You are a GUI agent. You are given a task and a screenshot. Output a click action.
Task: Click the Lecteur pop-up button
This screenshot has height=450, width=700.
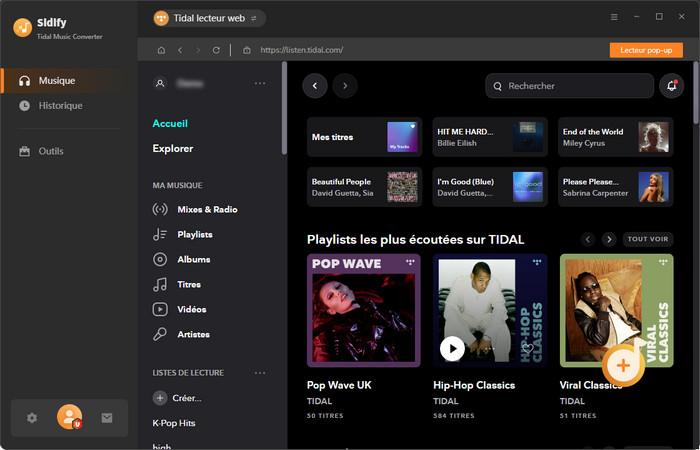click(645, 50)
